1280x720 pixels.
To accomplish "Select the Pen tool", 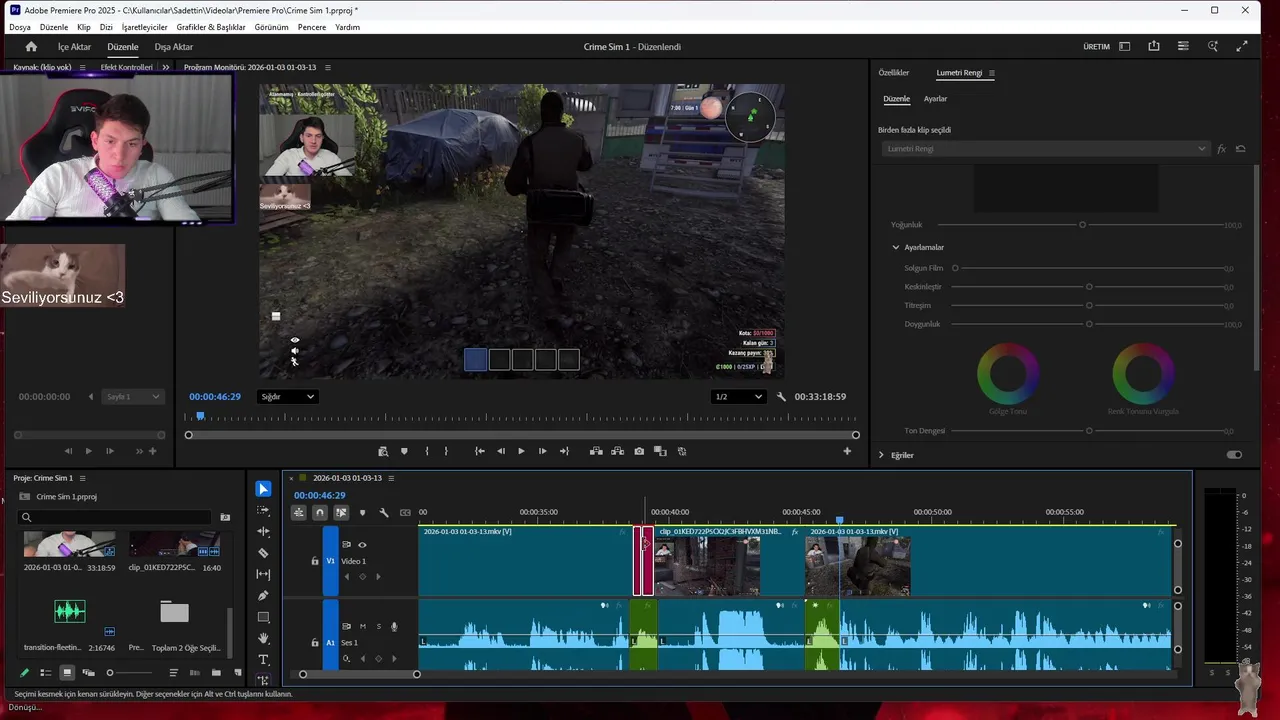I will point(263,596).
